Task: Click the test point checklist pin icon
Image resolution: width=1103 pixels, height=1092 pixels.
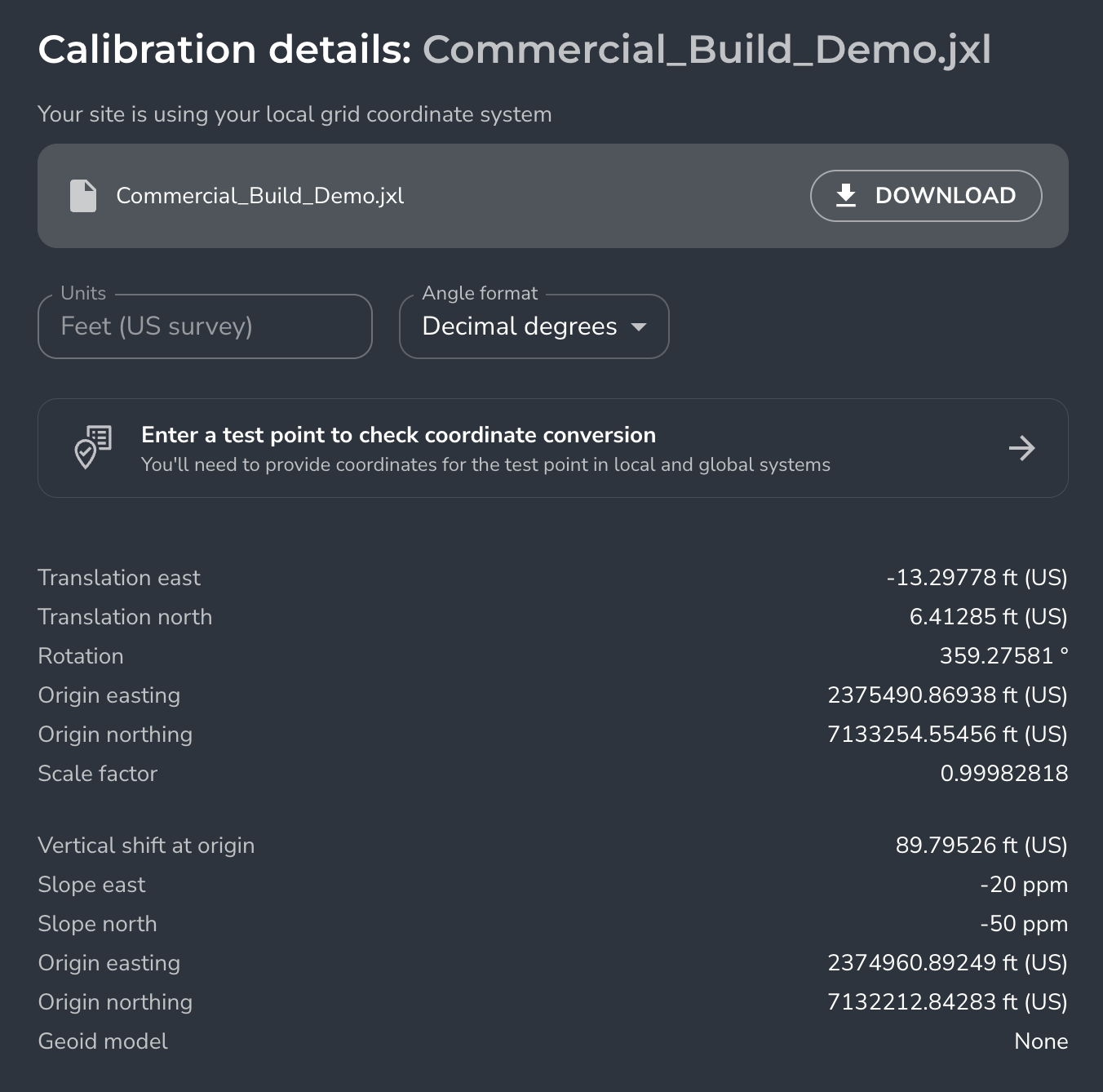Action: pyautogui.click(x=93, y=447)
